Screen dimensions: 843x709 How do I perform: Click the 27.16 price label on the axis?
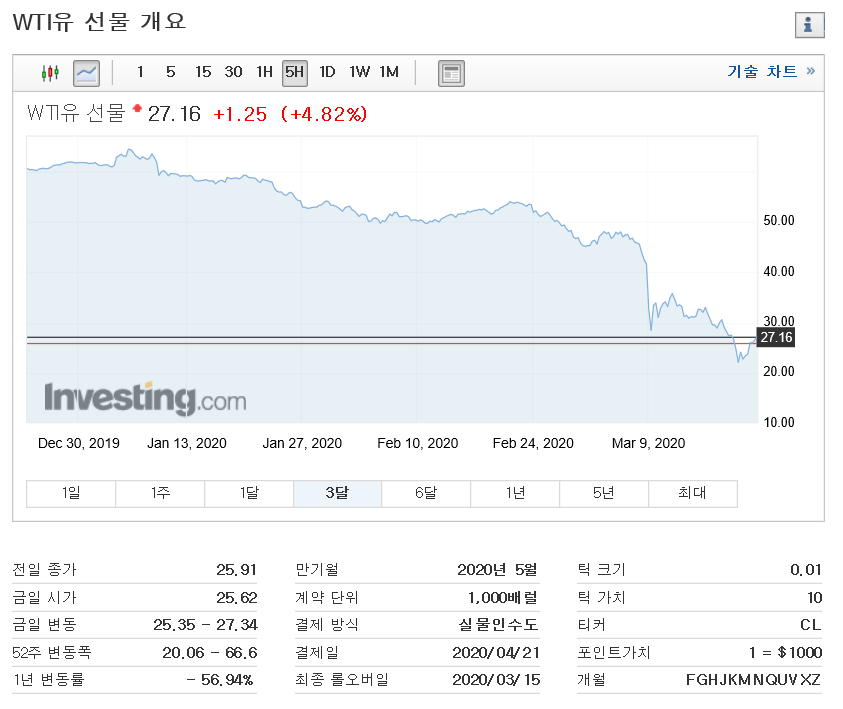pyautogui.click(x=778, y=337)
